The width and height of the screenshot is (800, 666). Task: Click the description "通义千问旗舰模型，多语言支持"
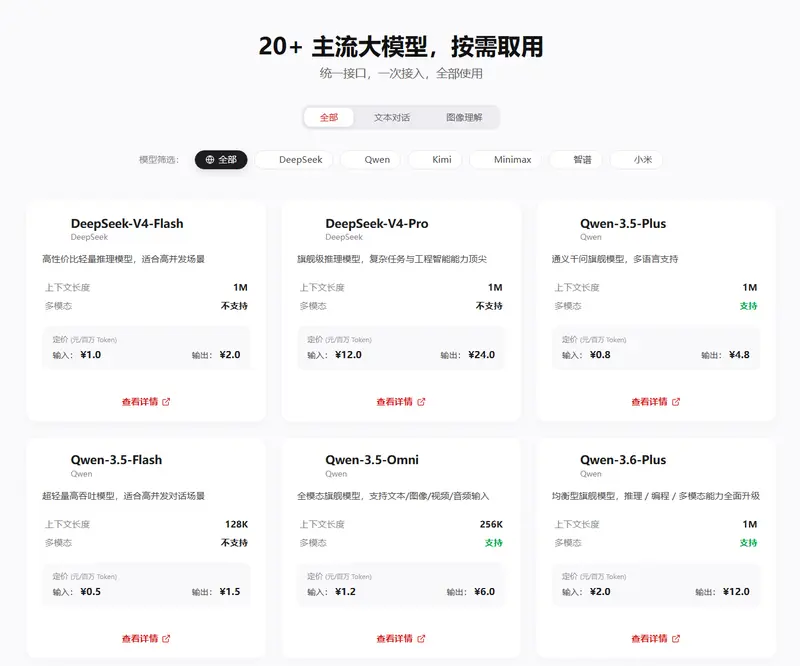tap(615, 259)
